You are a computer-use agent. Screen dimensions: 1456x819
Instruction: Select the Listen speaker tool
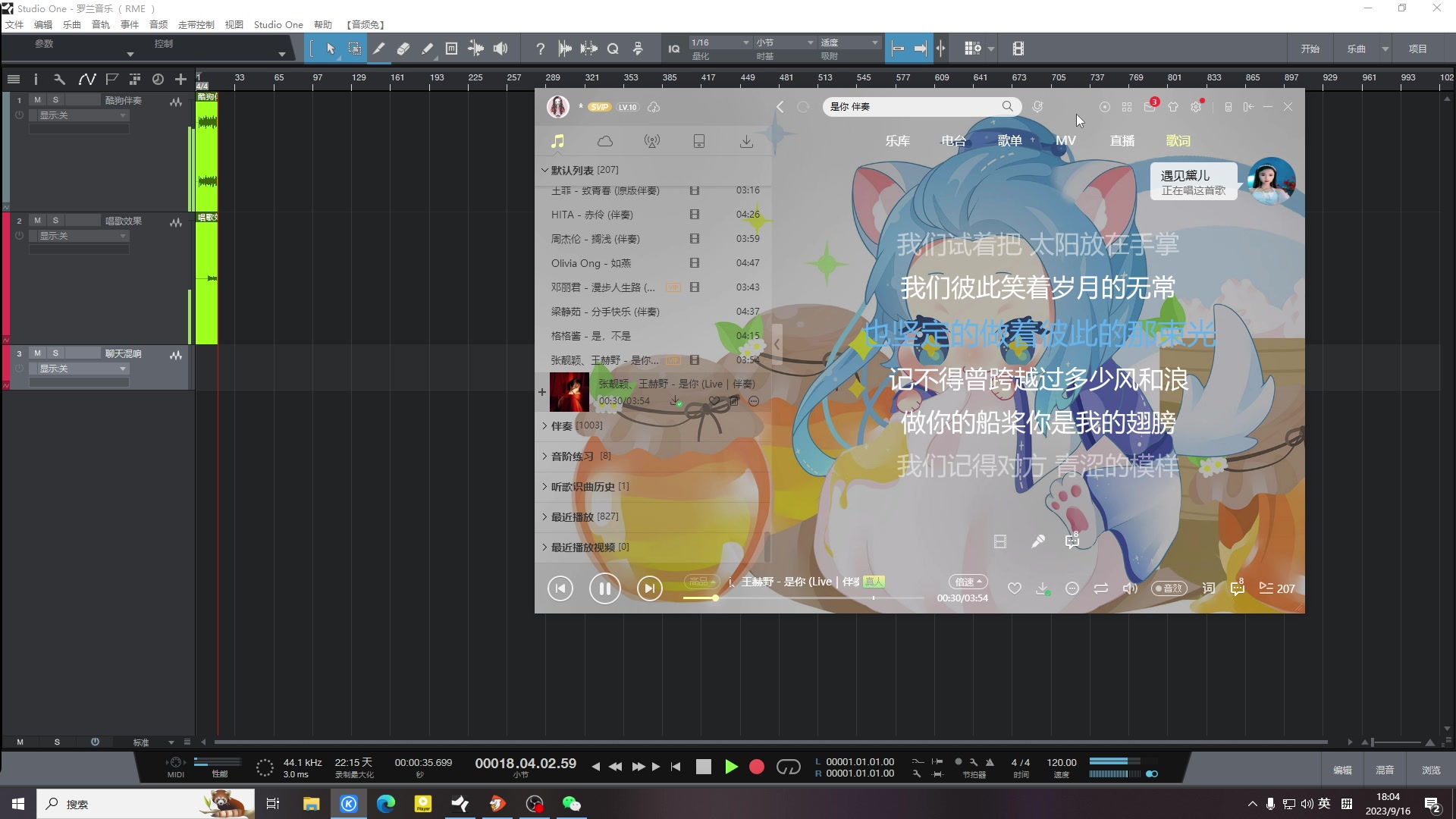[x=500, y=49]
